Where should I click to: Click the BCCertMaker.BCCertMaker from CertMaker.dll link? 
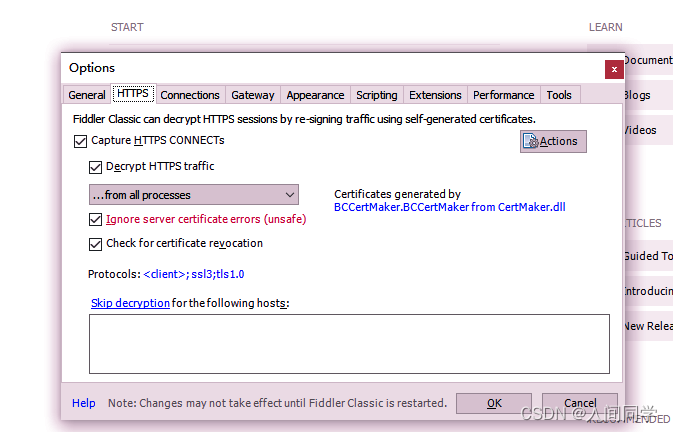click(x=449, y=207)
